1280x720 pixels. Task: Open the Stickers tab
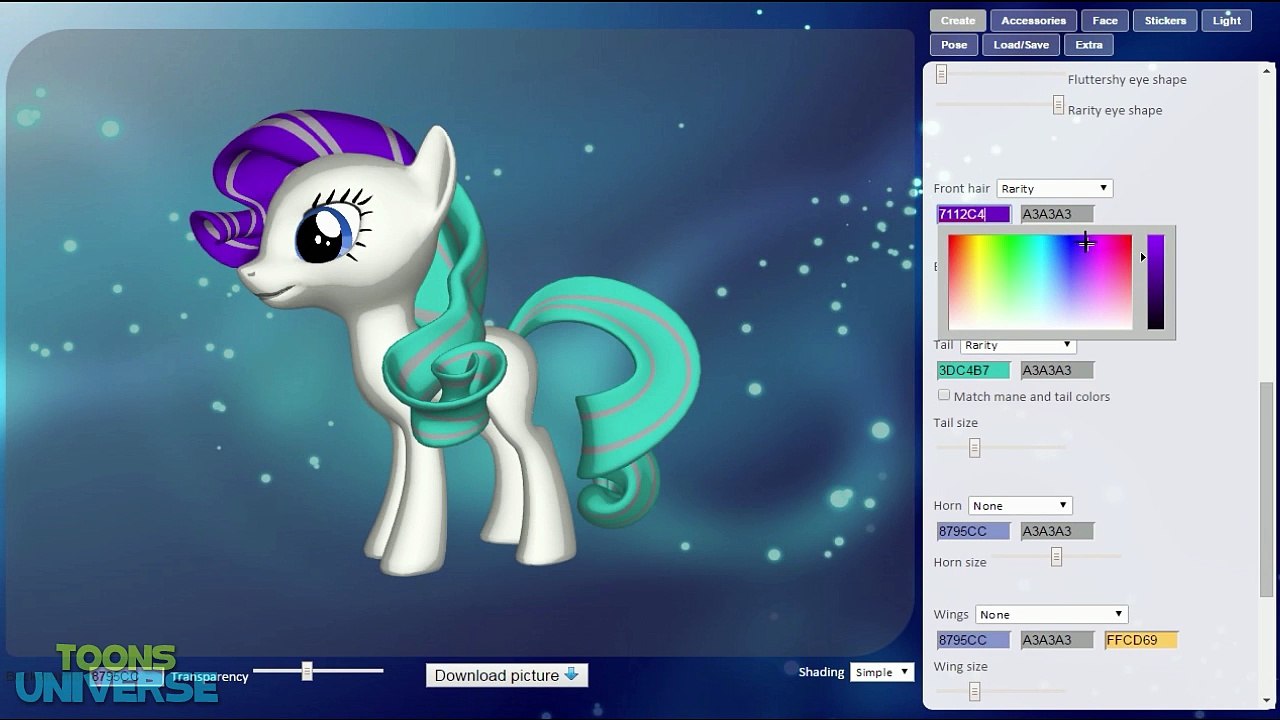click(x=1165, y=20)
